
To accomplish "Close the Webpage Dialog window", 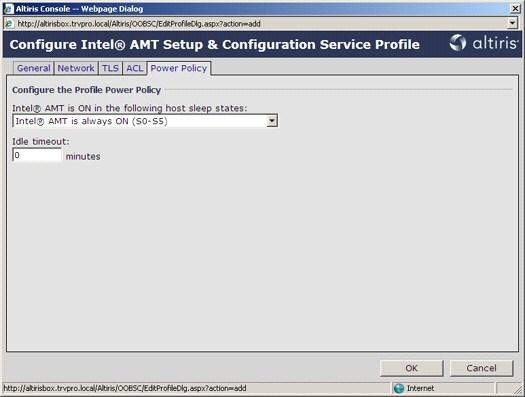I will tap(516, 9).
